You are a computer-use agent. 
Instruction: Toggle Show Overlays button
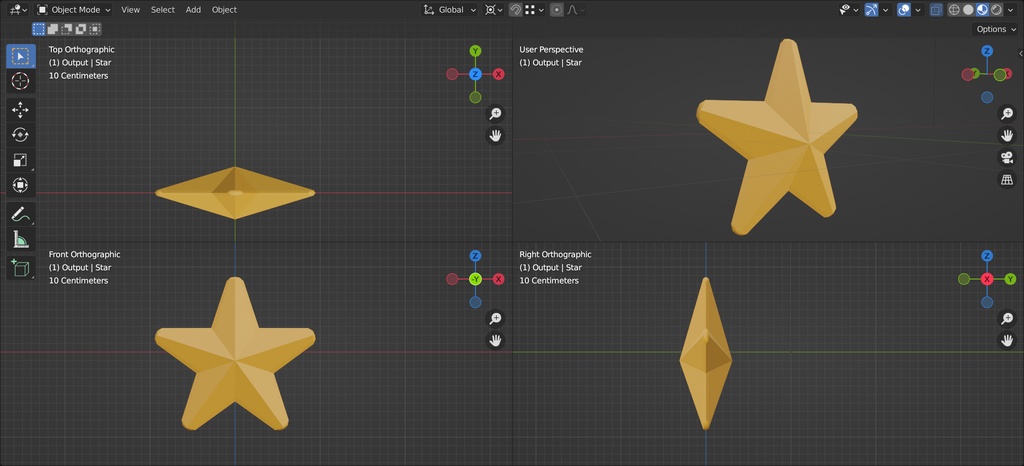pos(904,10)
